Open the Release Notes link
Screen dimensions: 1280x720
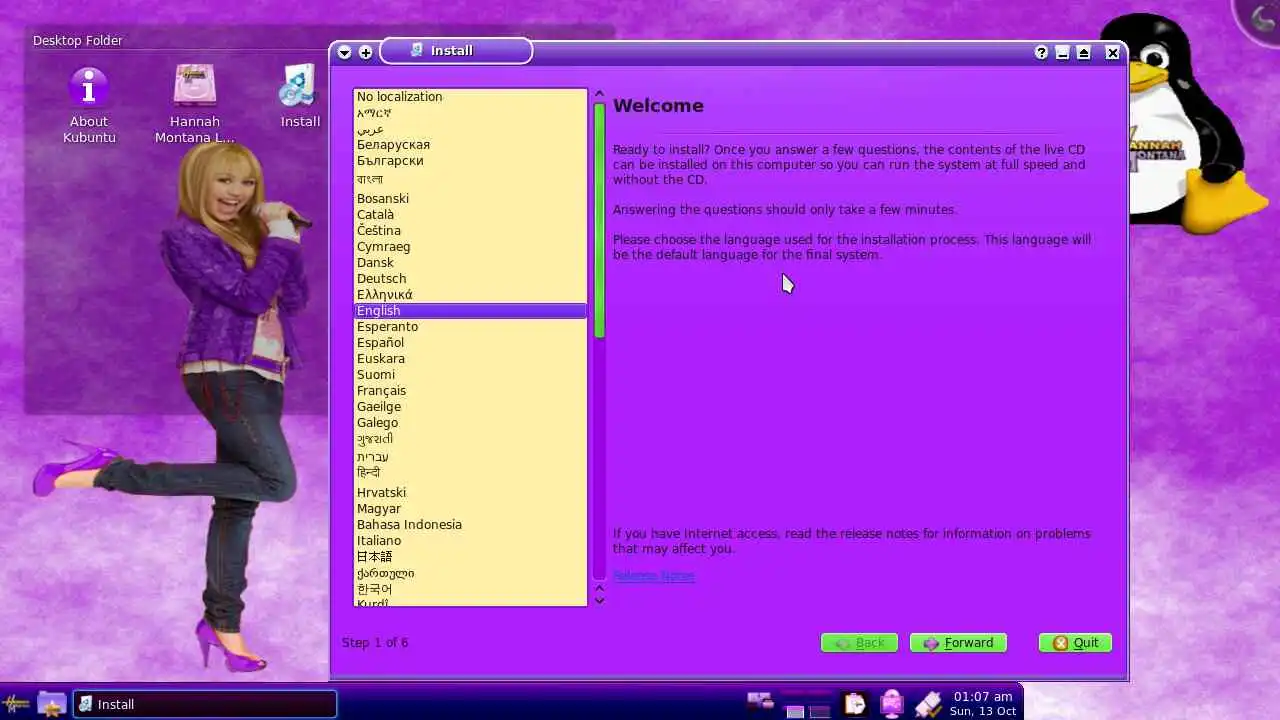pos(653,576)
